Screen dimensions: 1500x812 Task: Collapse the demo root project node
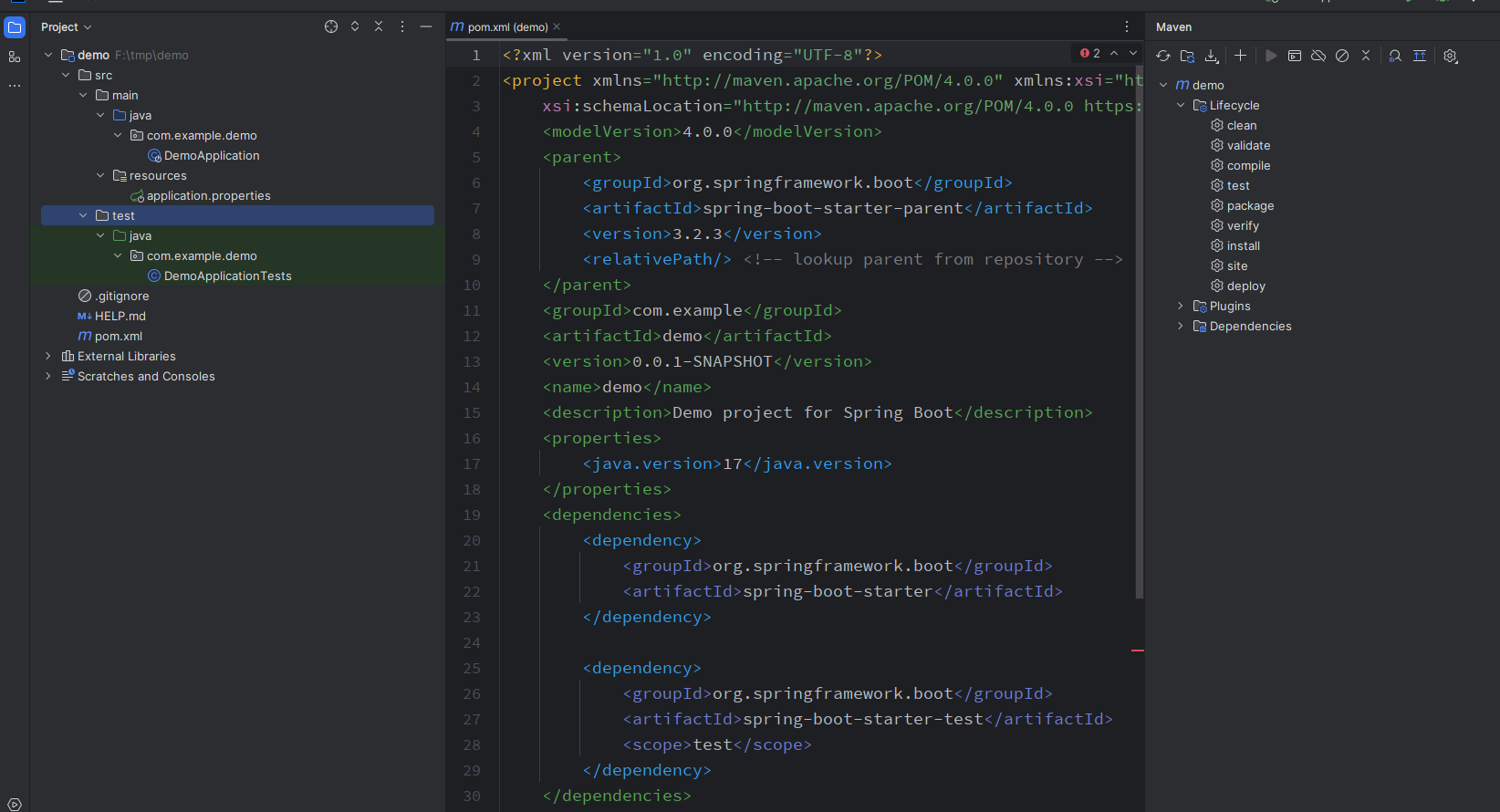click(x=48, y=55)
